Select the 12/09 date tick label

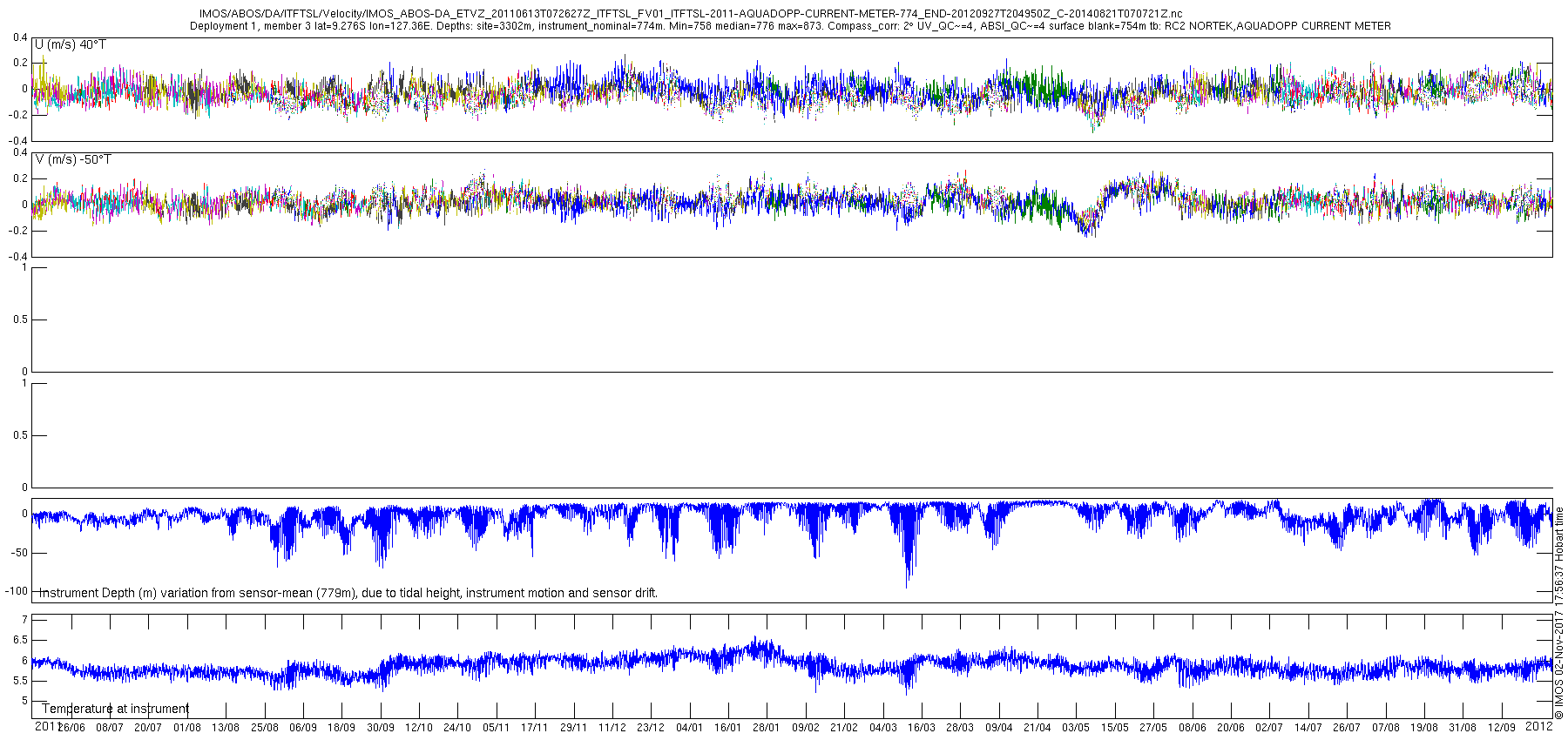(x=1502, y=728)
